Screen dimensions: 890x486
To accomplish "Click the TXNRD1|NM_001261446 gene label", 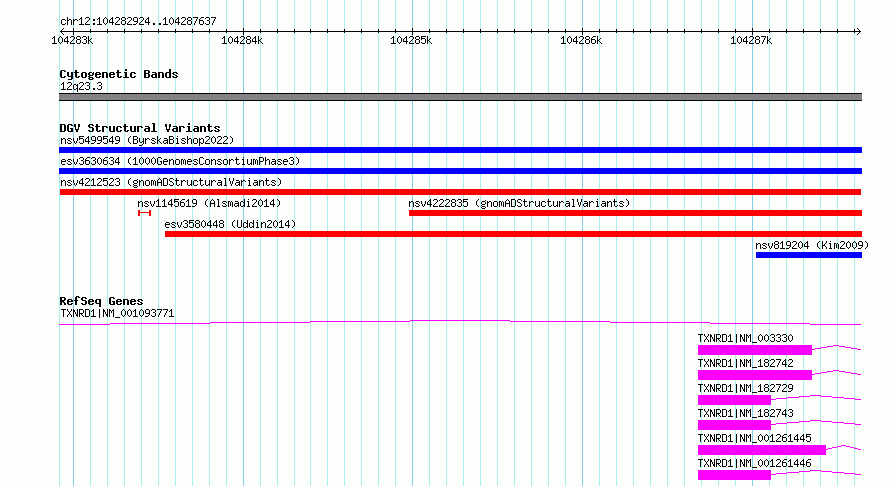I will pos(754,463).
